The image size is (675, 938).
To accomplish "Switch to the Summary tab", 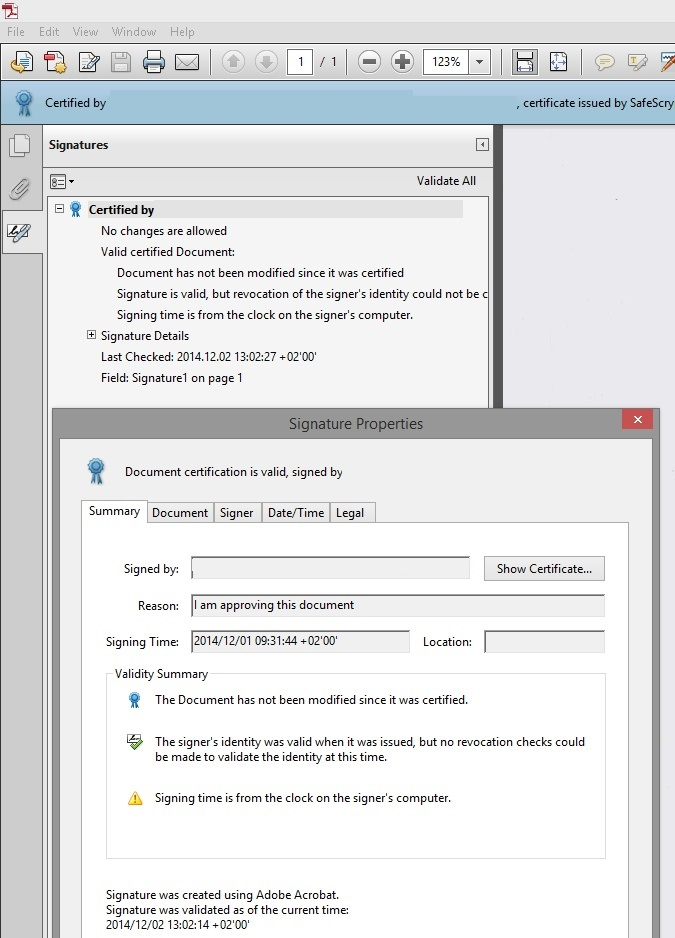I will 114,511.
